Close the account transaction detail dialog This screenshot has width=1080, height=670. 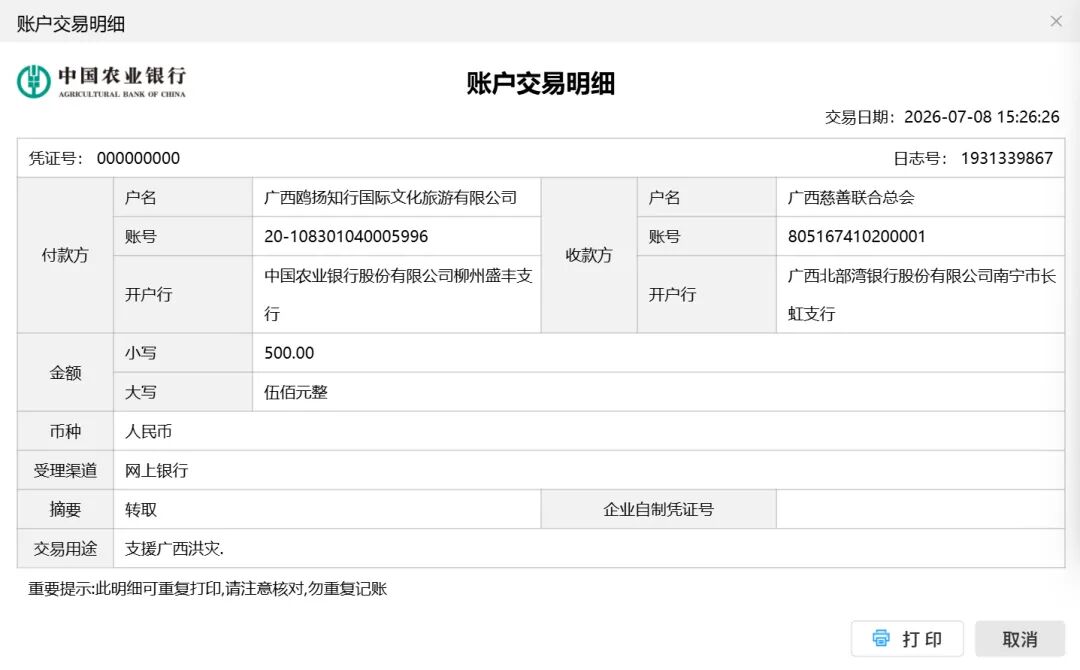click(1056, 21)
